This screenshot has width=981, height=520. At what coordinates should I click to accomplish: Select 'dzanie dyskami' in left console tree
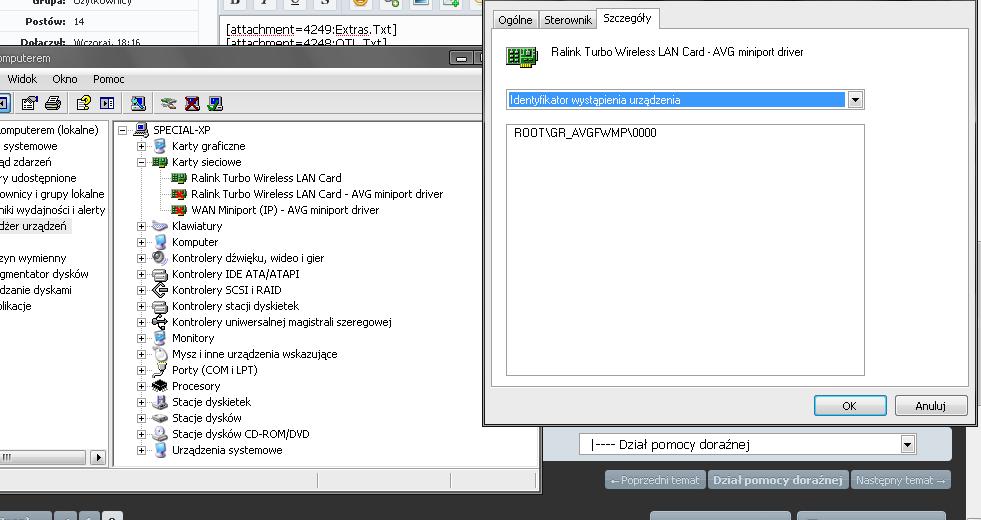pyautogui.click(x=36, y=290)
